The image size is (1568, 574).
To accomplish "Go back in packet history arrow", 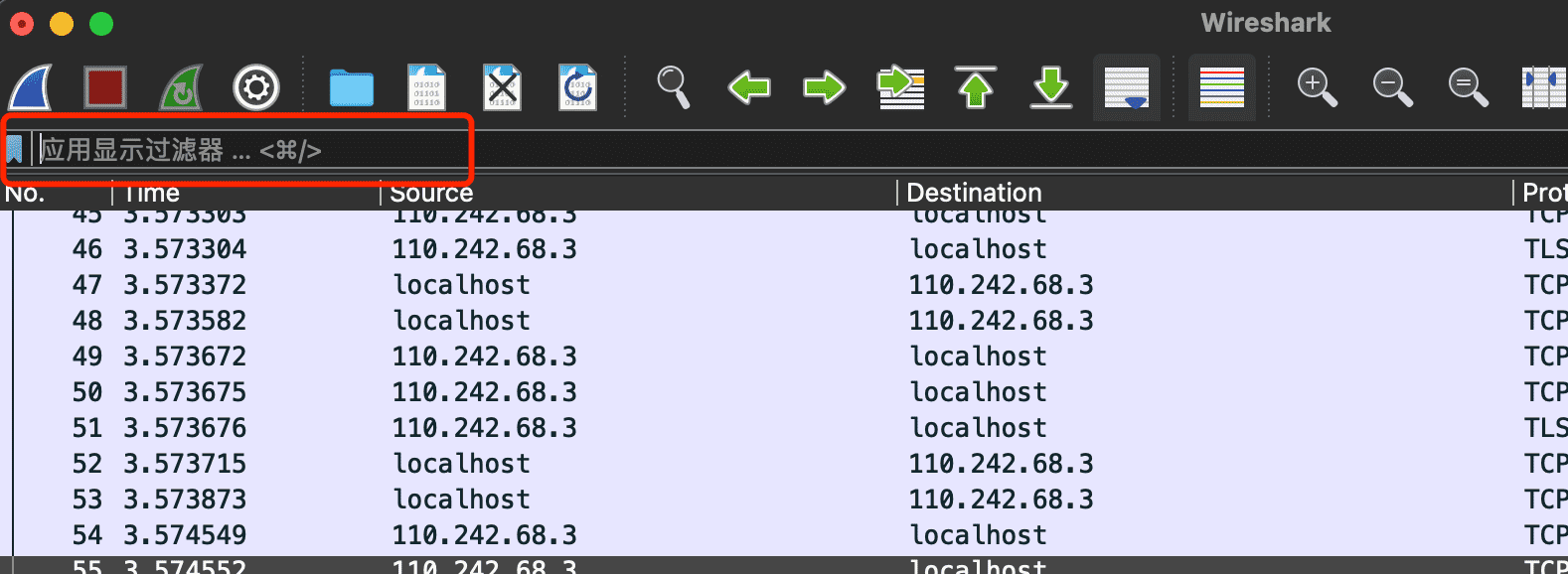I will 749,87.
